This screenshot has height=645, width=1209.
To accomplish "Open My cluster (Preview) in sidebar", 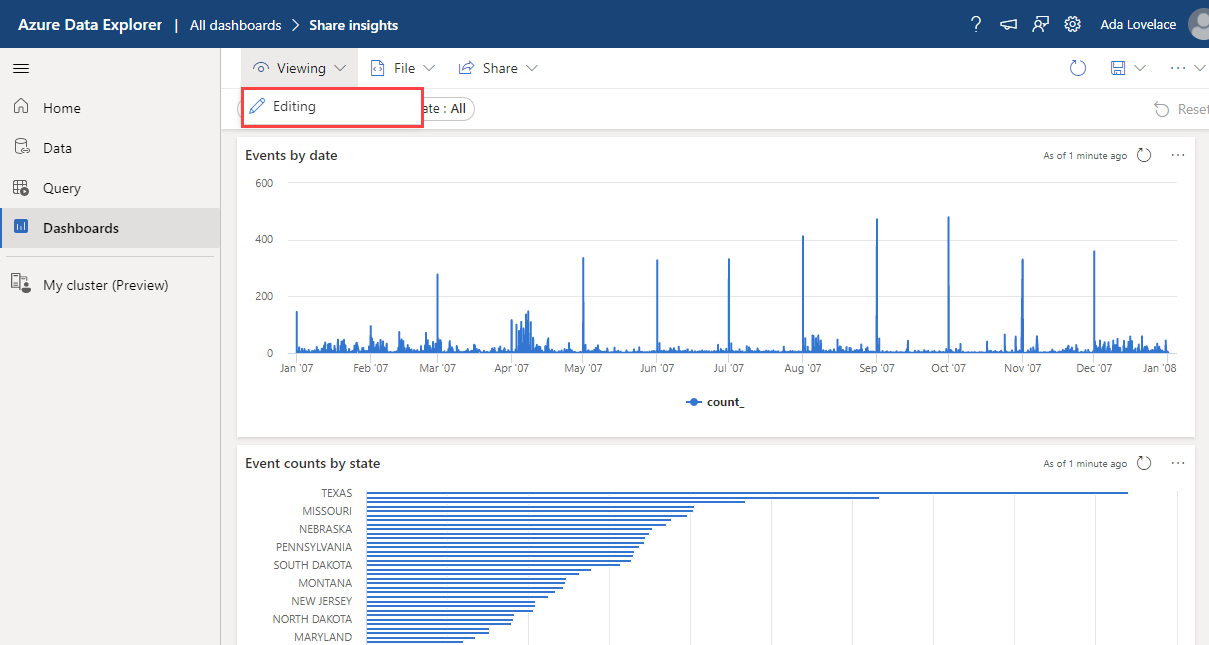I will [105, 285].
